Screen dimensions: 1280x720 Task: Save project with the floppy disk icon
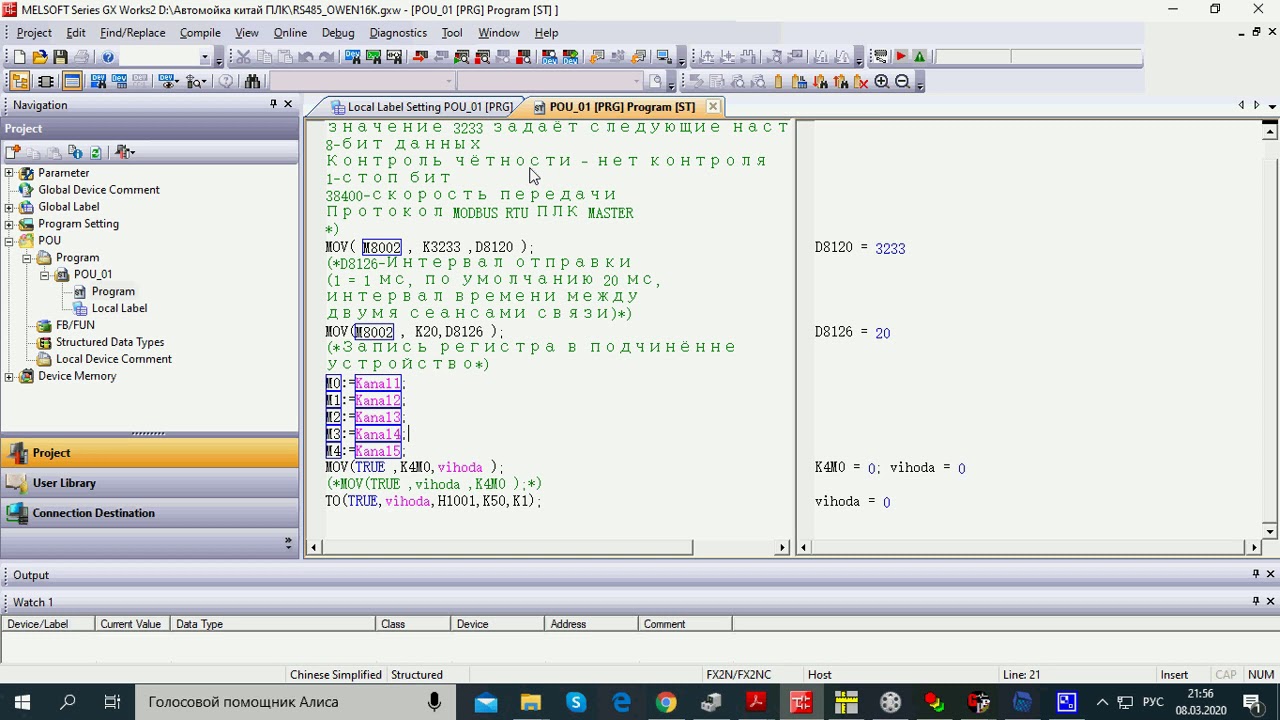(61, 57)
